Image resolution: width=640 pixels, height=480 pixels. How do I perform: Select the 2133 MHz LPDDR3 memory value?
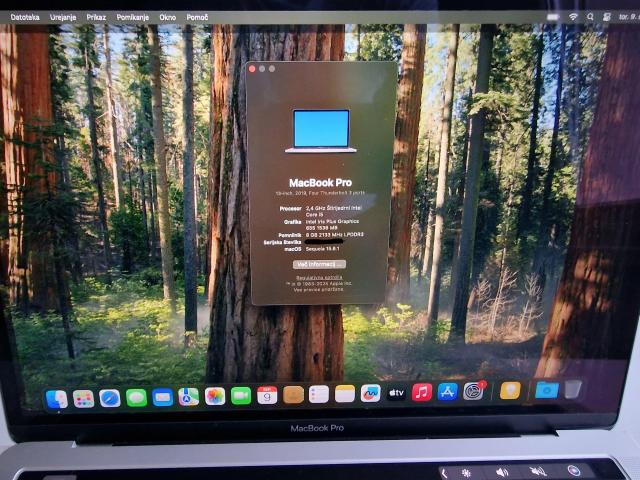334,235
